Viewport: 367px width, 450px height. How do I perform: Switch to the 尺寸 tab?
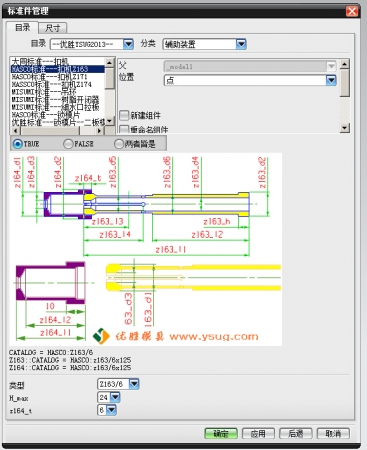53,28
